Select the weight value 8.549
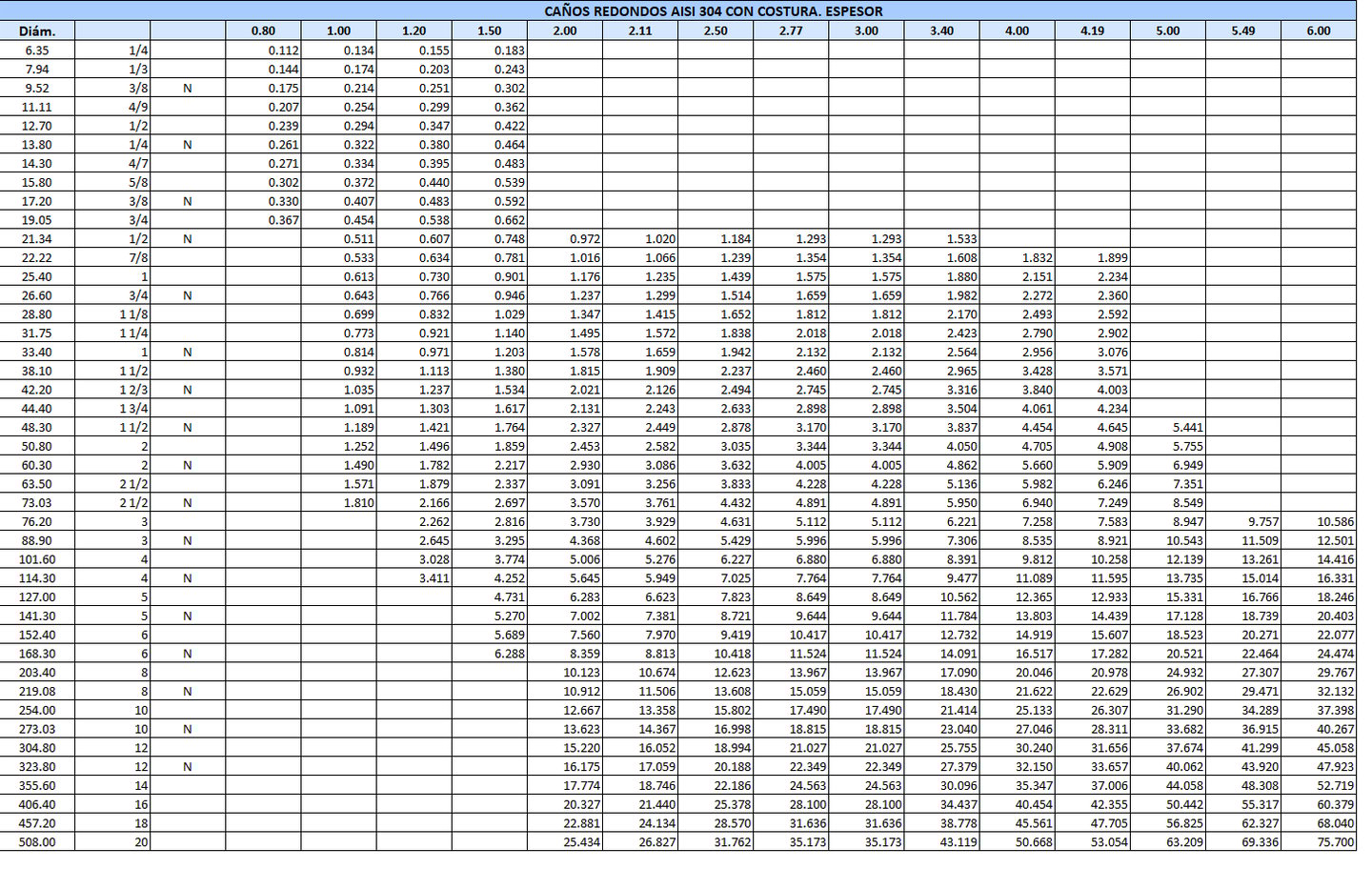This screenshot has width=1372, height=869. [x=1188, y=502]
